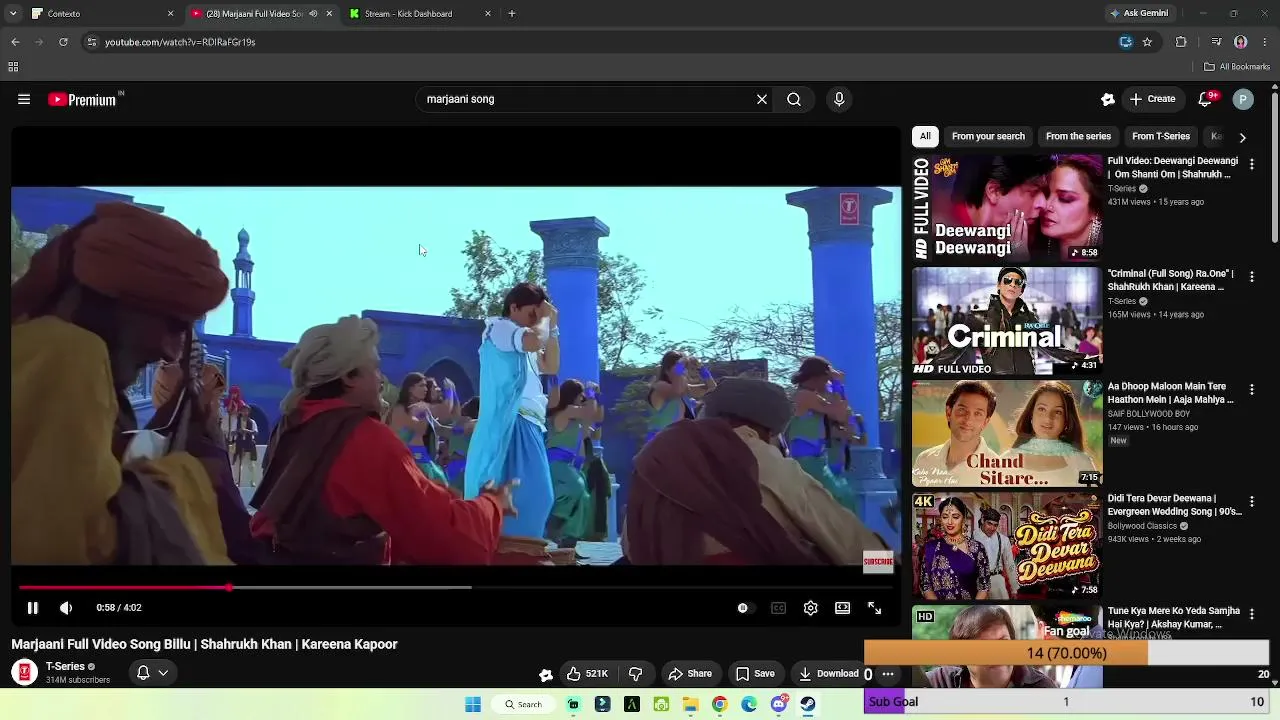Open Microsoft Edge from the taskbar
This screenshot has height=720, width=1280.
click(749, 704)
